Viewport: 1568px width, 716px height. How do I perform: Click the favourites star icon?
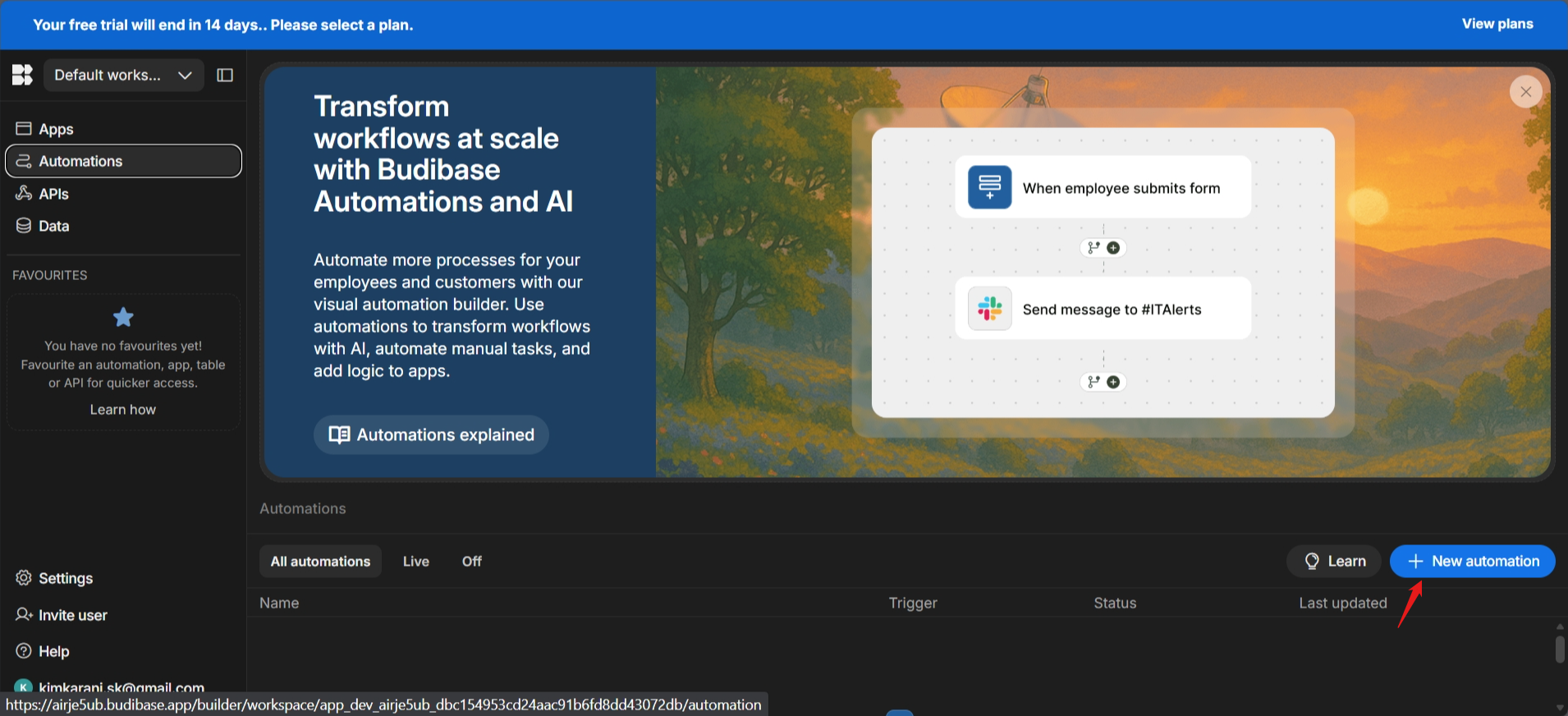(x=123, y=317)
